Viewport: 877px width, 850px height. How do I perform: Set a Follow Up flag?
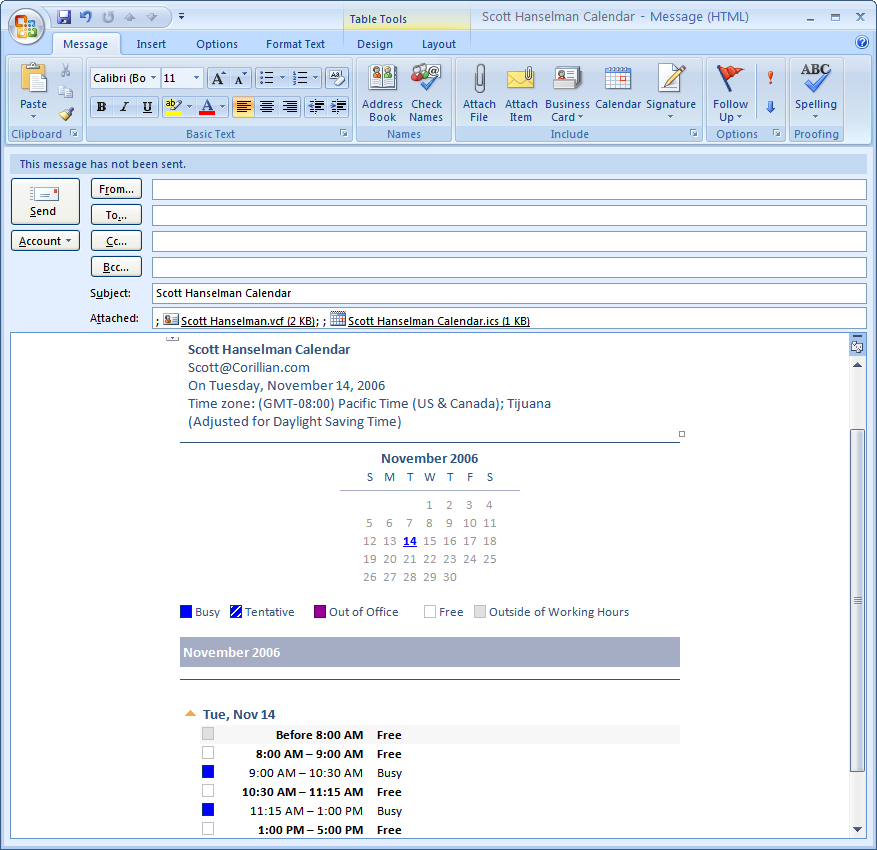point(730,93)
